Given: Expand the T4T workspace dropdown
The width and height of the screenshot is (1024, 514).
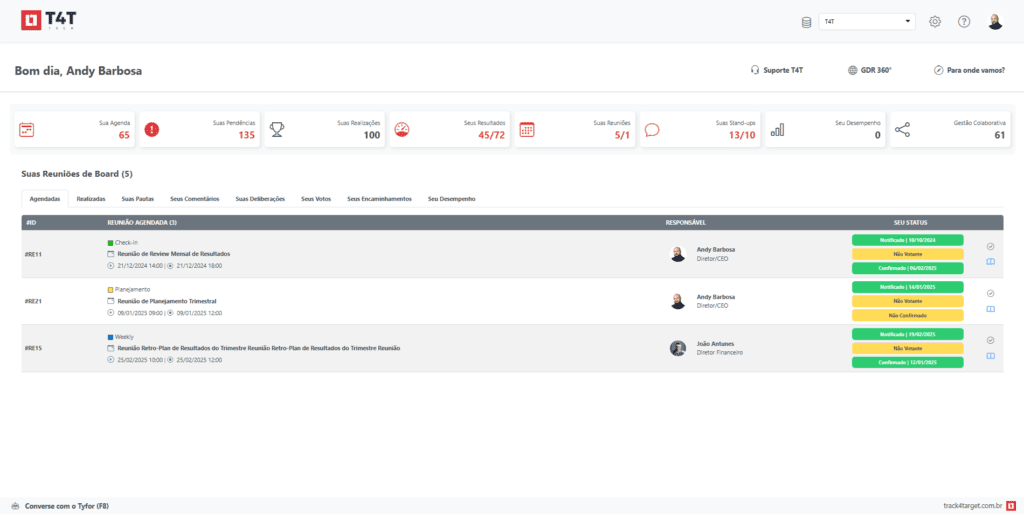Looking at the screenshot, I should pyautogui.click(x=867, y=21).
